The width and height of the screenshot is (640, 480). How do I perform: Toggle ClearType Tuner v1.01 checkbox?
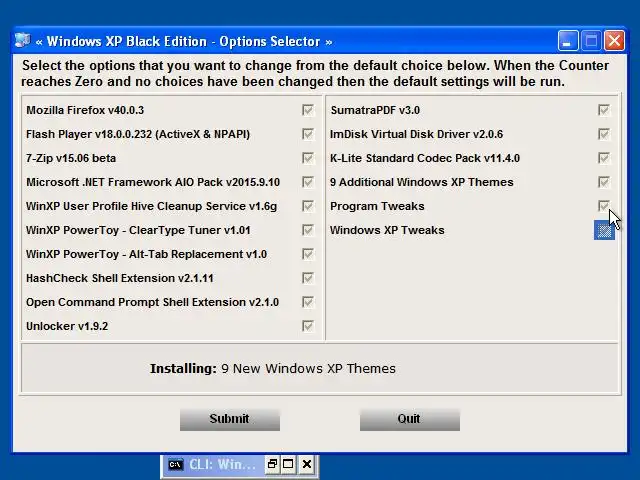(x=308, y=230)
